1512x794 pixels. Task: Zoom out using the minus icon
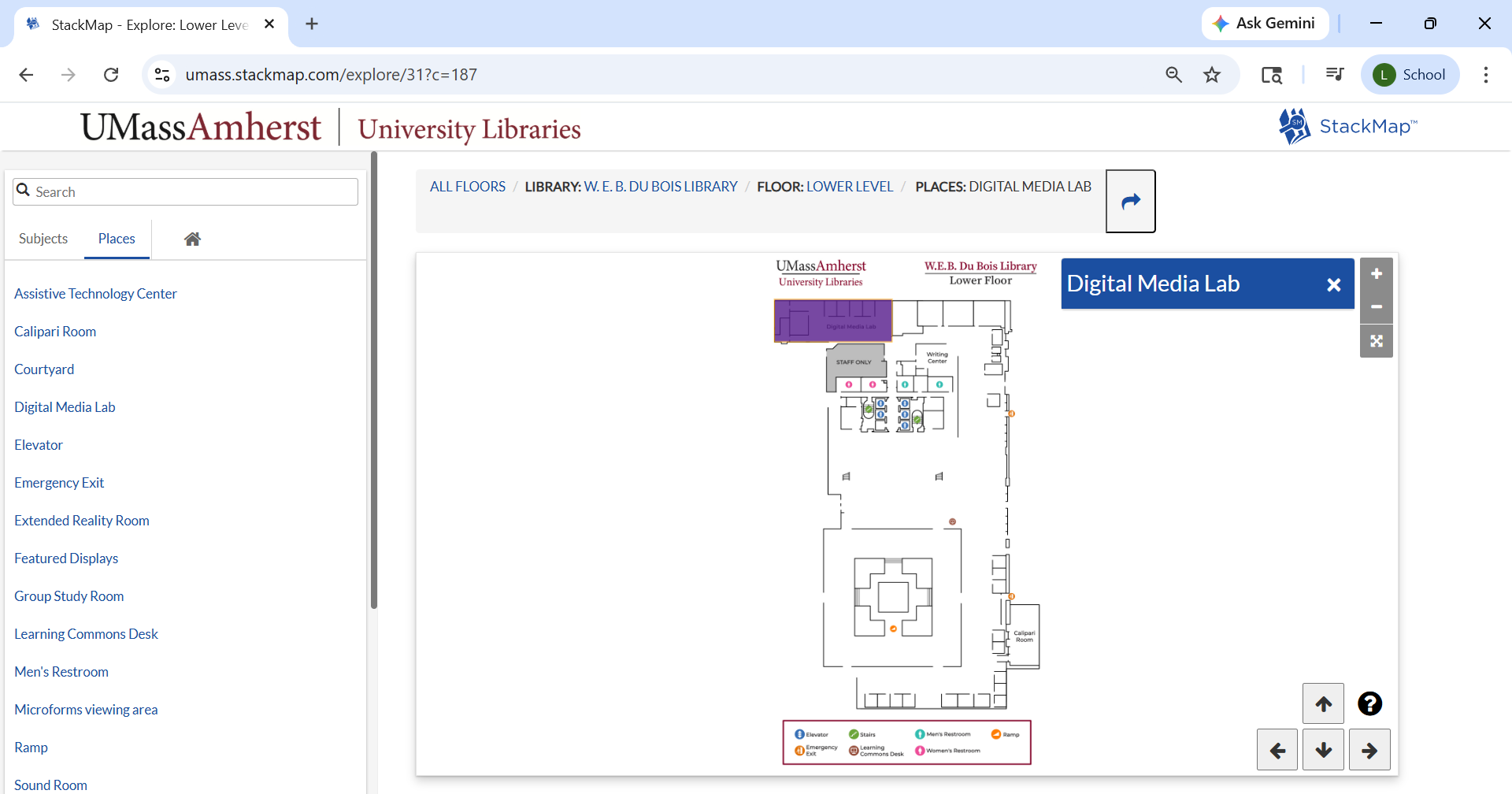1377,307
